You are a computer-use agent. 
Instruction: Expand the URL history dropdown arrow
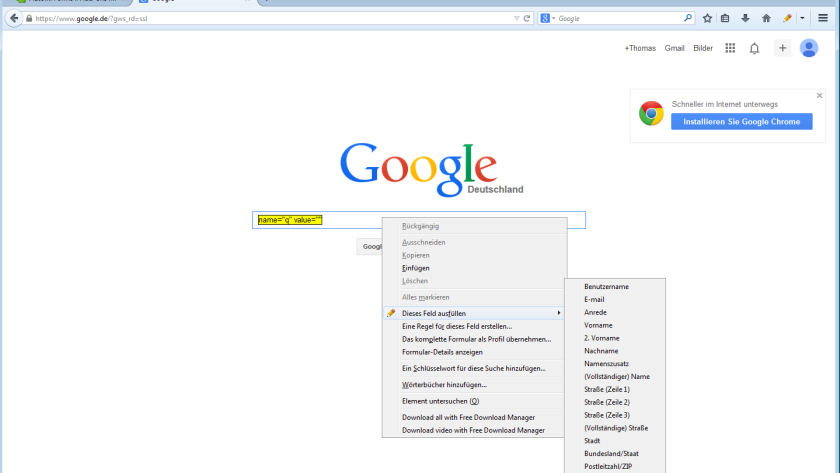pyautogui.click(x=516, y=18)
